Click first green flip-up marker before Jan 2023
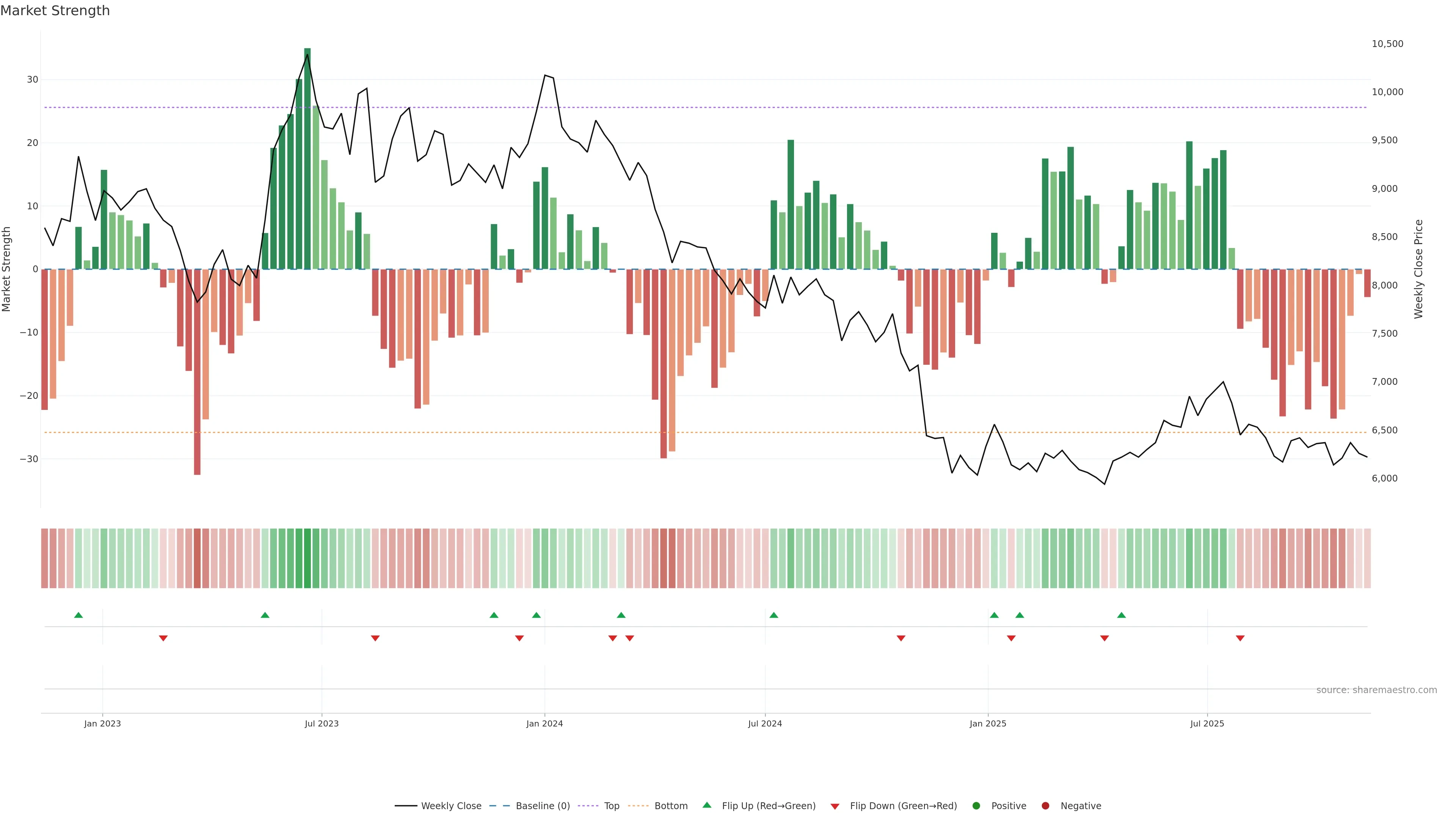 pos(78,615)
